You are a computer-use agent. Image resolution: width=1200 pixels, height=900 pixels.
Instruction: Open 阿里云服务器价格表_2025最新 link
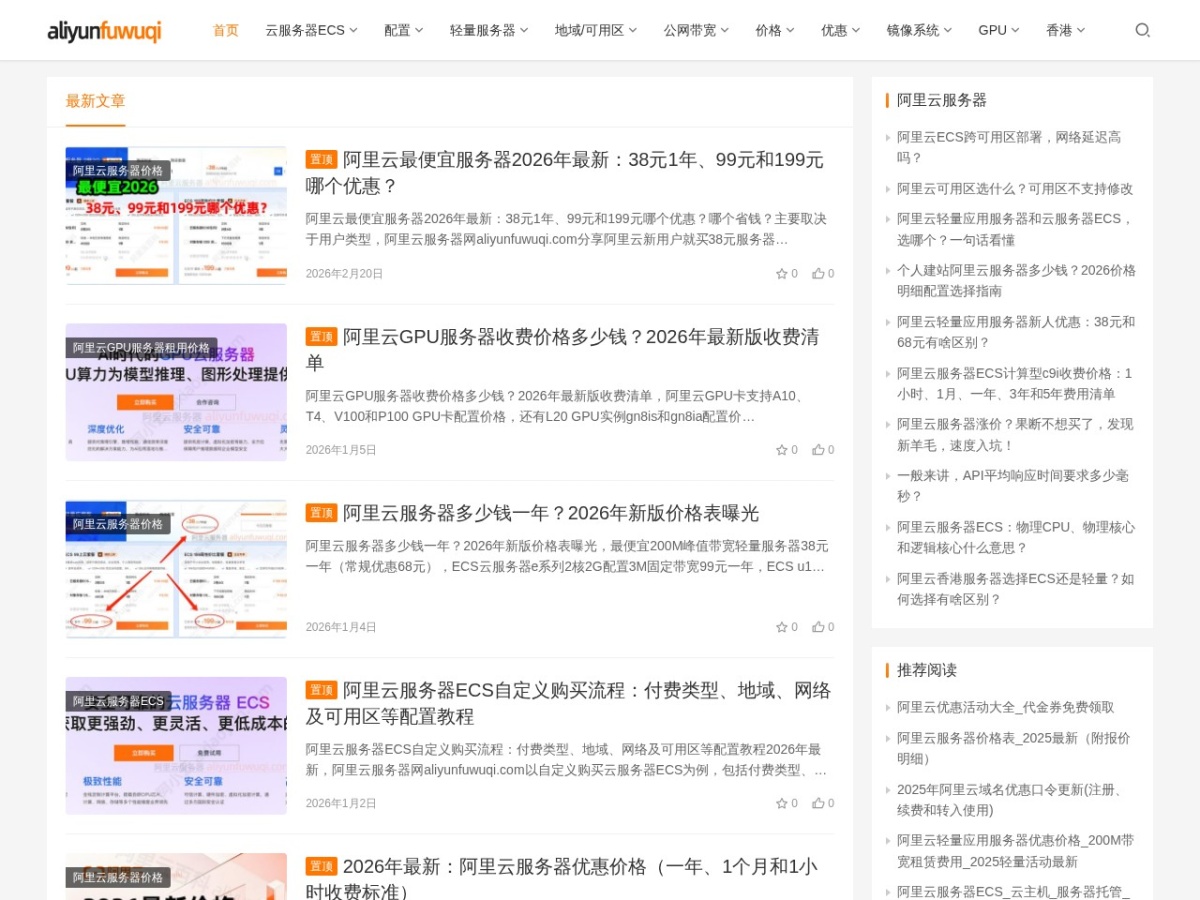point(1014,748)
